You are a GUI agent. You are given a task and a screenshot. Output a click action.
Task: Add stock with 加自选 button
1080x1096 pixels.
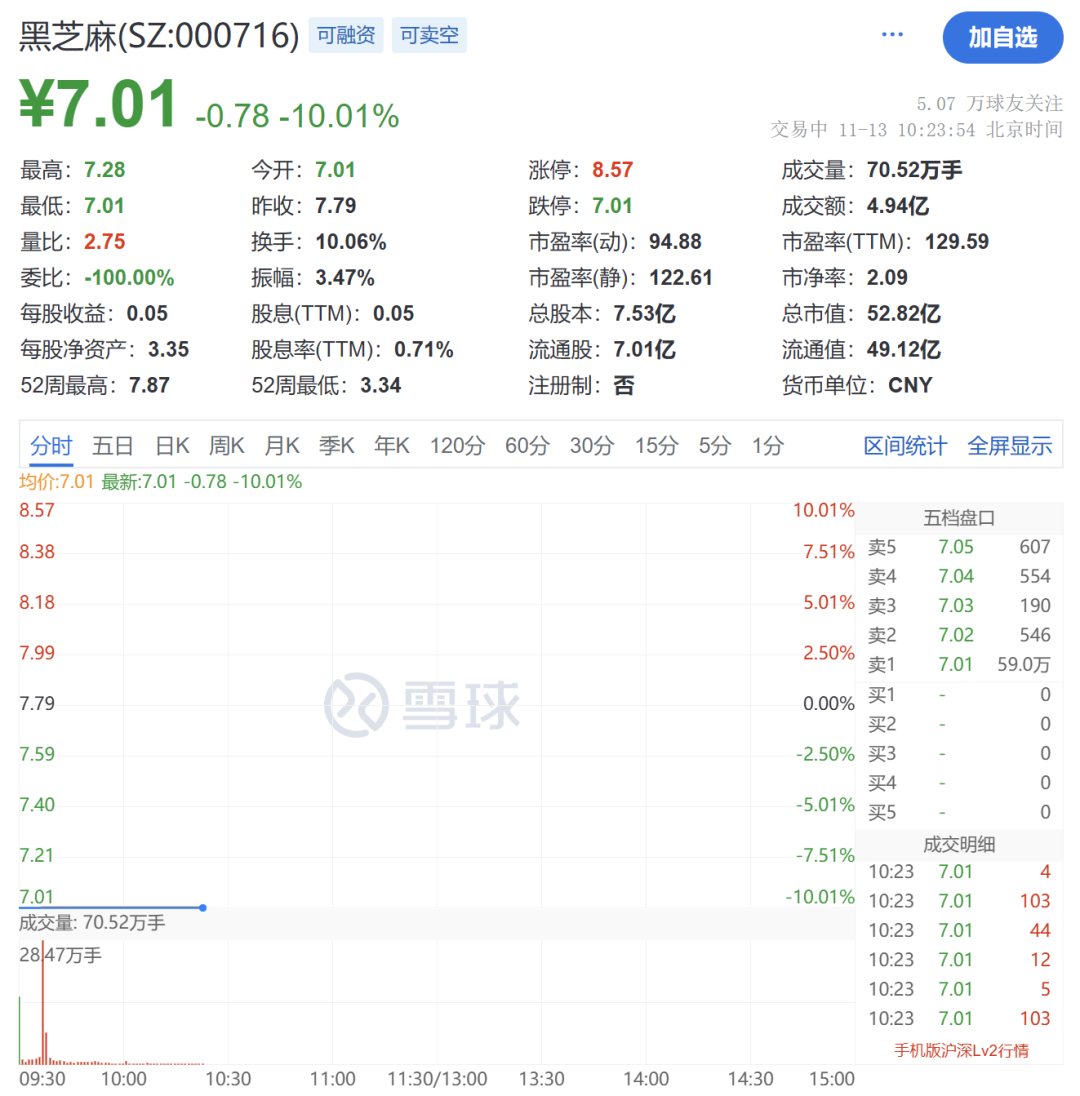(1002, 38)
